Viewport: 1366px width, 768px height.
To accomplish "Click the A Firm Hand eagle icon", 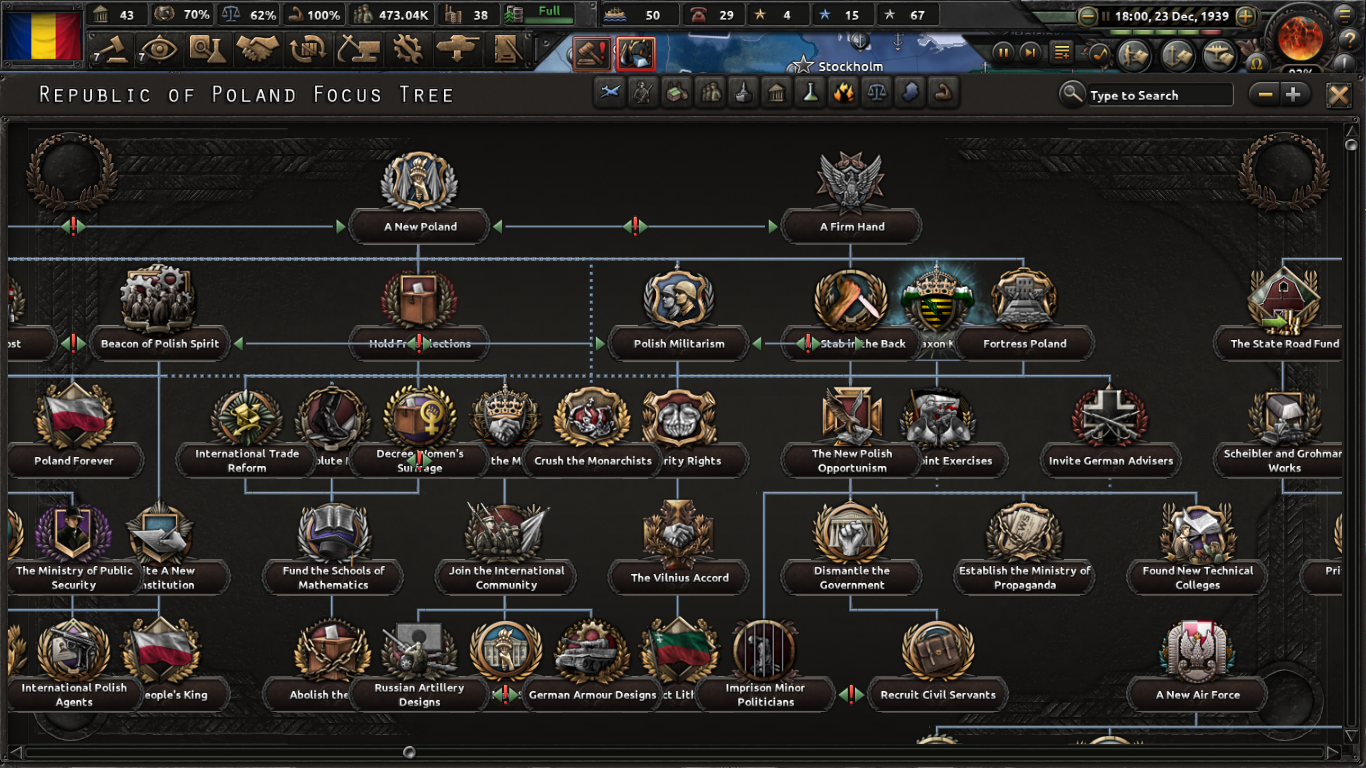I will (x=850, y=182).
